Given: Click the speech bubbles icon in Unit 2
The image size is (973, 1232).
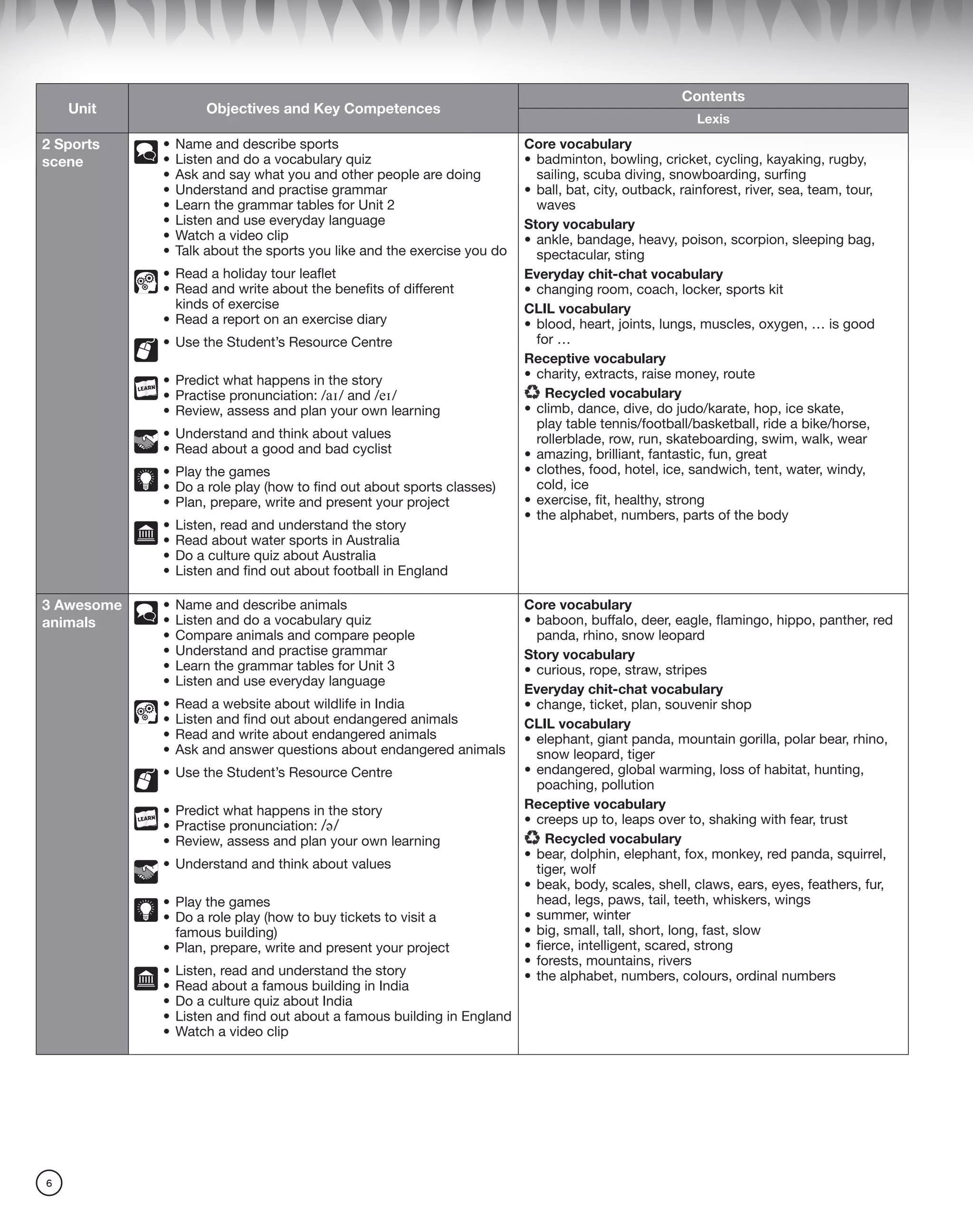Looking at the screenshot, I should click(x=146, y=152).
